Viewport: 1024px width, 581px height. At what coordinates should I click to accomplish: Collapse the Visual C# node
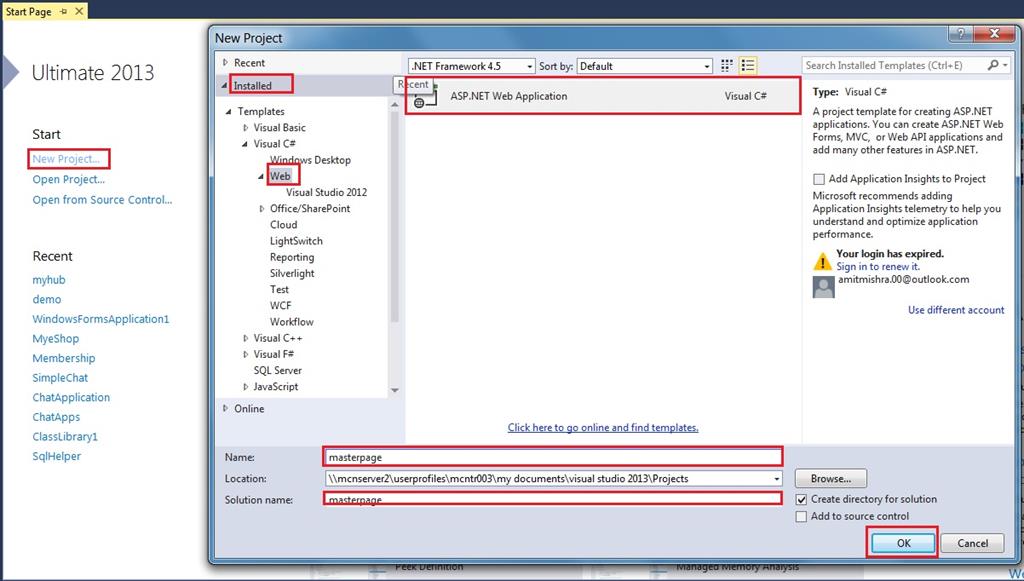point(245,144)
